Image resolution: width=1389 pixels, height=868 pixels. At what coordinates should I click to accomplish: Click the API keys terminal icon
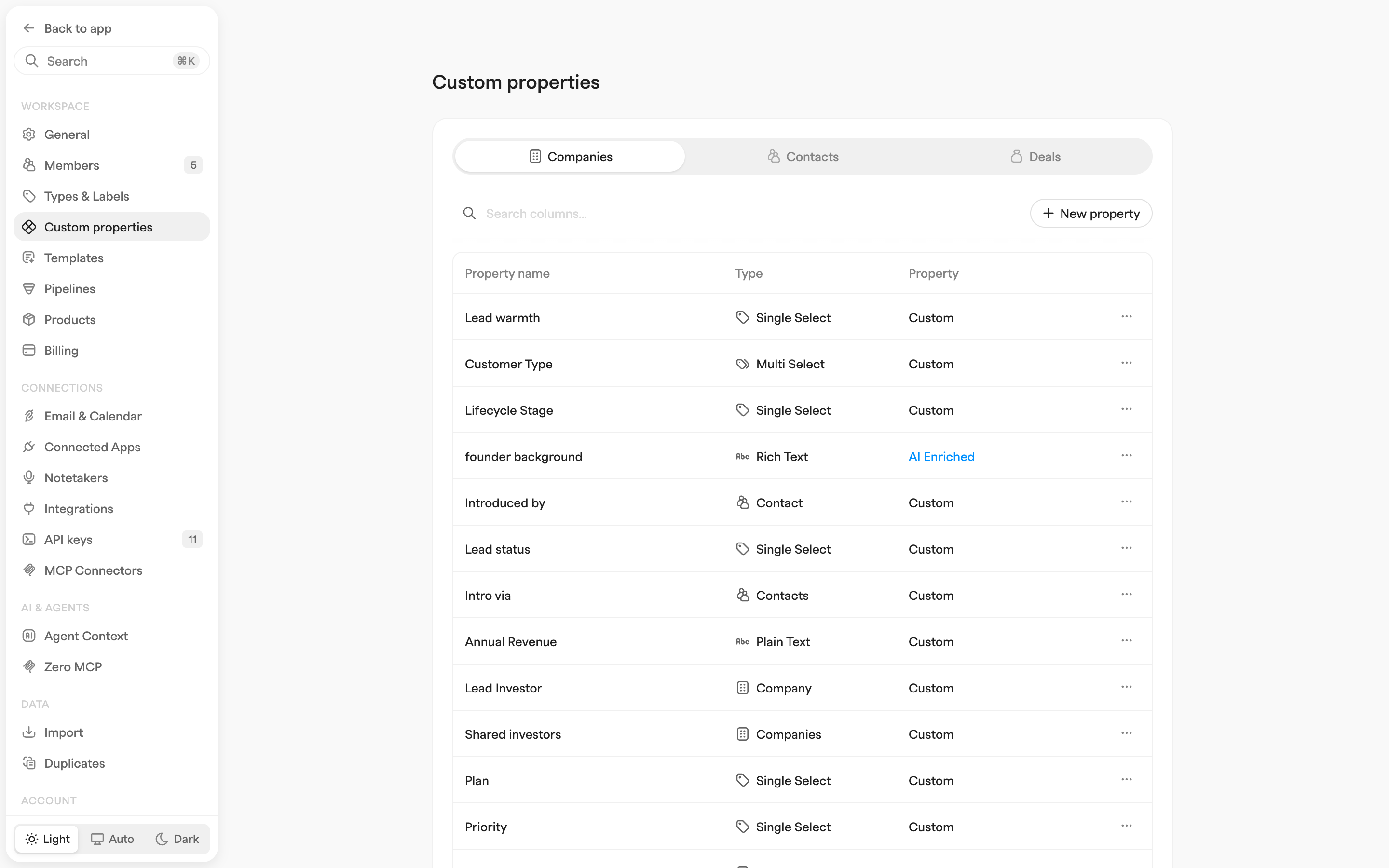pyautogui.click(x=29, y=540)
